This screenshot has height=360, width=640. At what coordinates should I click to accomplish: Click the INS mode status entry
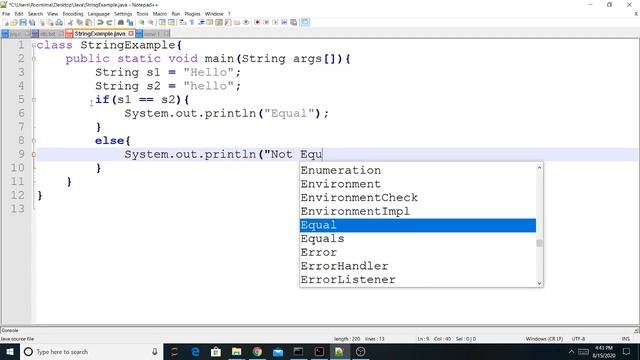tap(625, 339)
